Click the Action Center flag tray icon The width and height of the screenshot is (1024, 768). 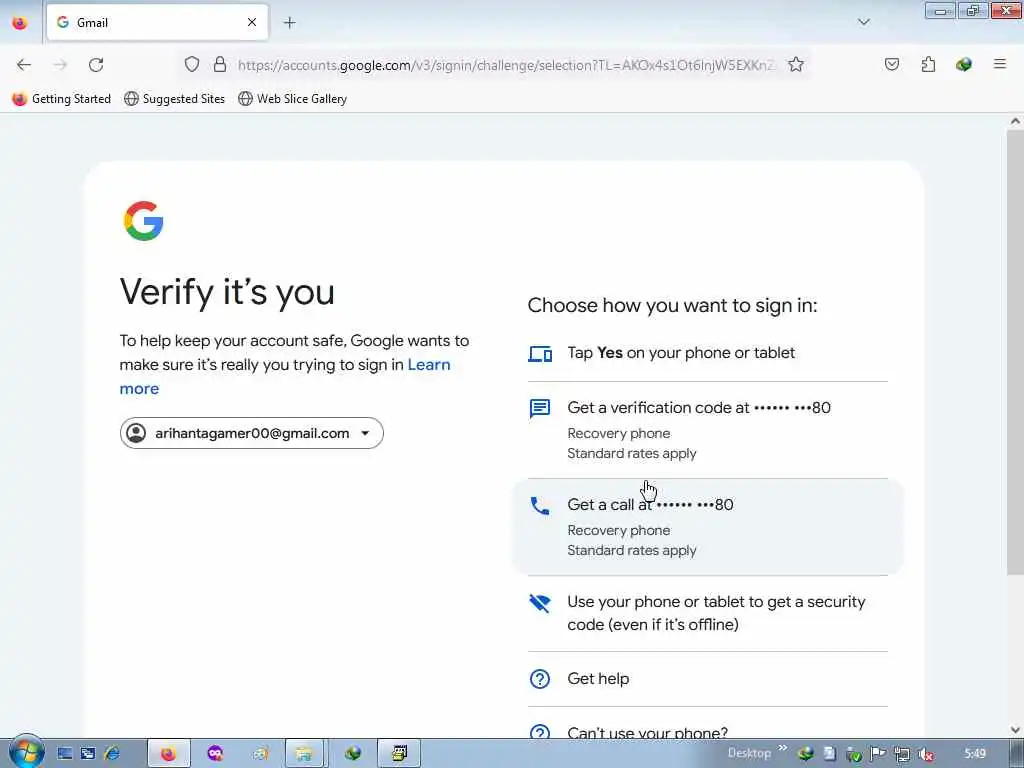[878, 754]
